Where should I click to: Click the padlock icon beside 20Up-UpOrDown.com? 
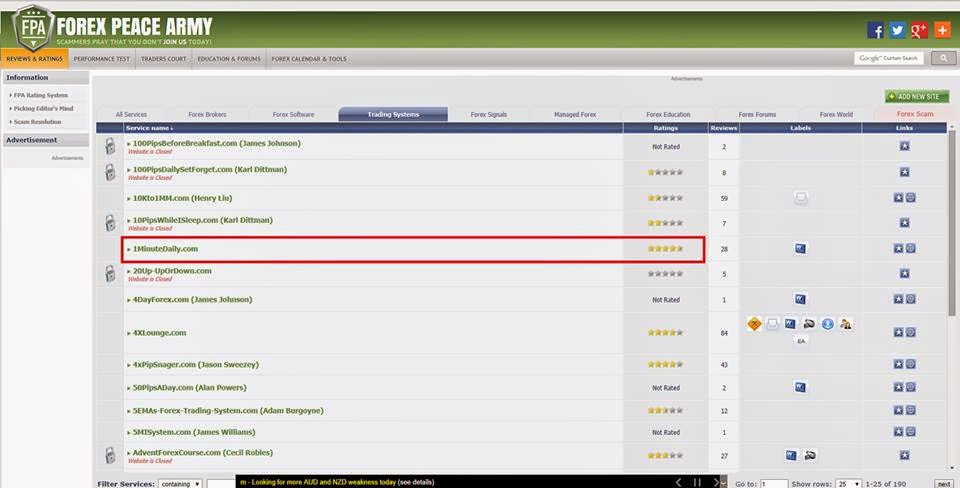pos(110,274)
